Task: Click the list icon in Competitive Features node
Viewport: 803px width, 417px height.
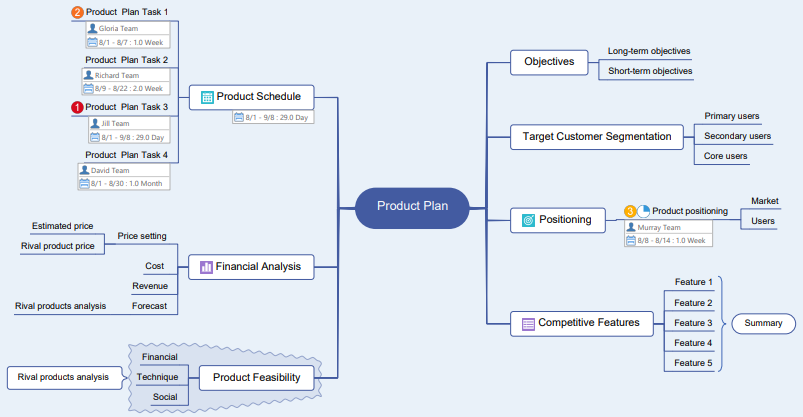Action: pyautogui.click(x=528, y=323)
